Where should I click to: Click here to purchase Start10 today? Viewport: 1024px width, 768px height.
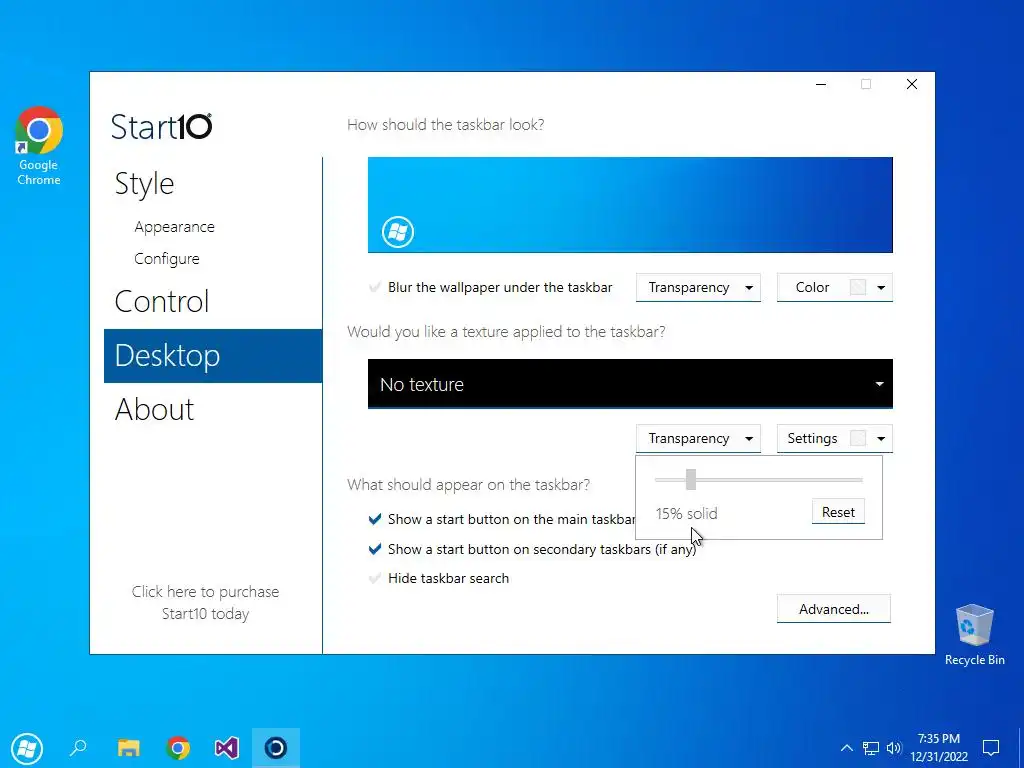(x=206, y=602)
